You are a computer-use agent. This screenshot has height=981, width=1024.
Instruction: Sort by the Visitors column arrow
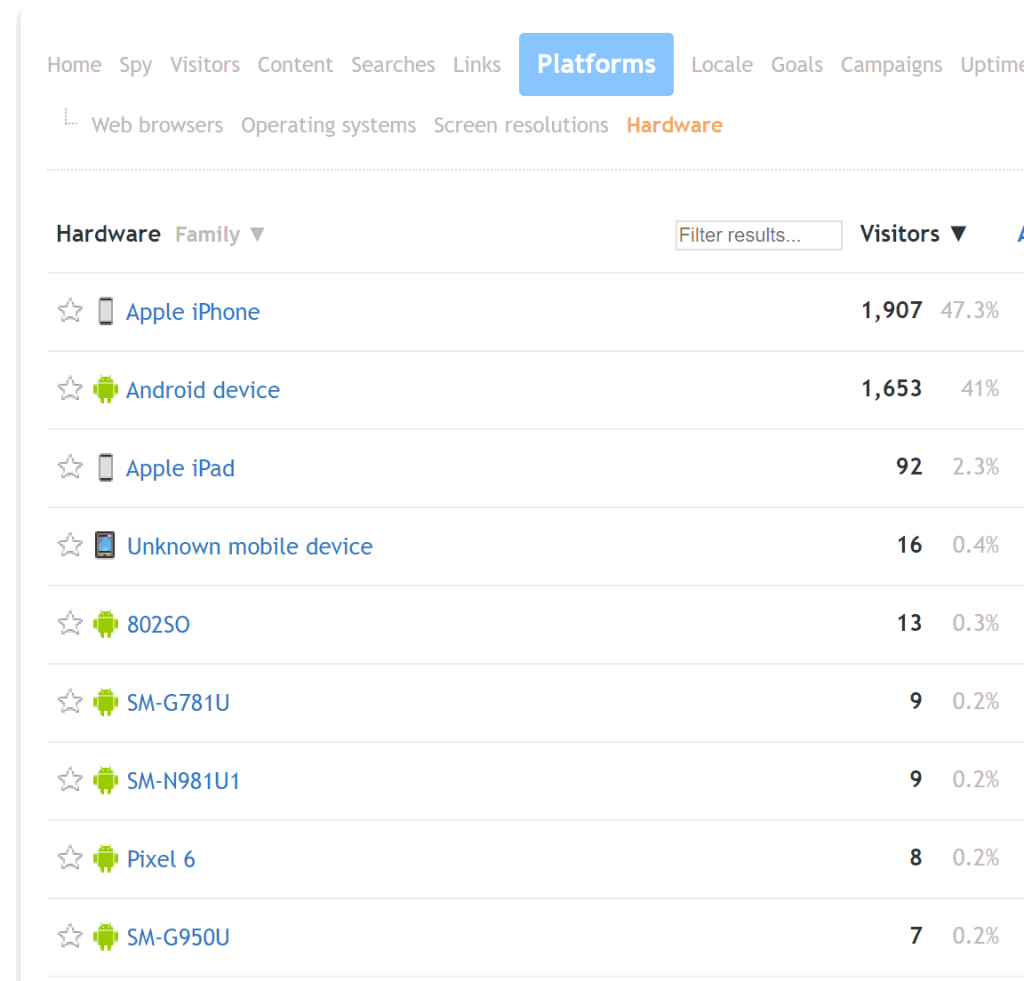958,234
